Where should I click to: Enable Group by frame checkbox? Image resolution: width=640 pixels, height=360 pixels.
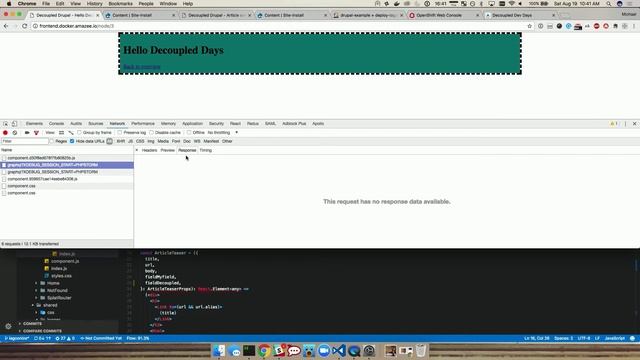click(79, 133)
